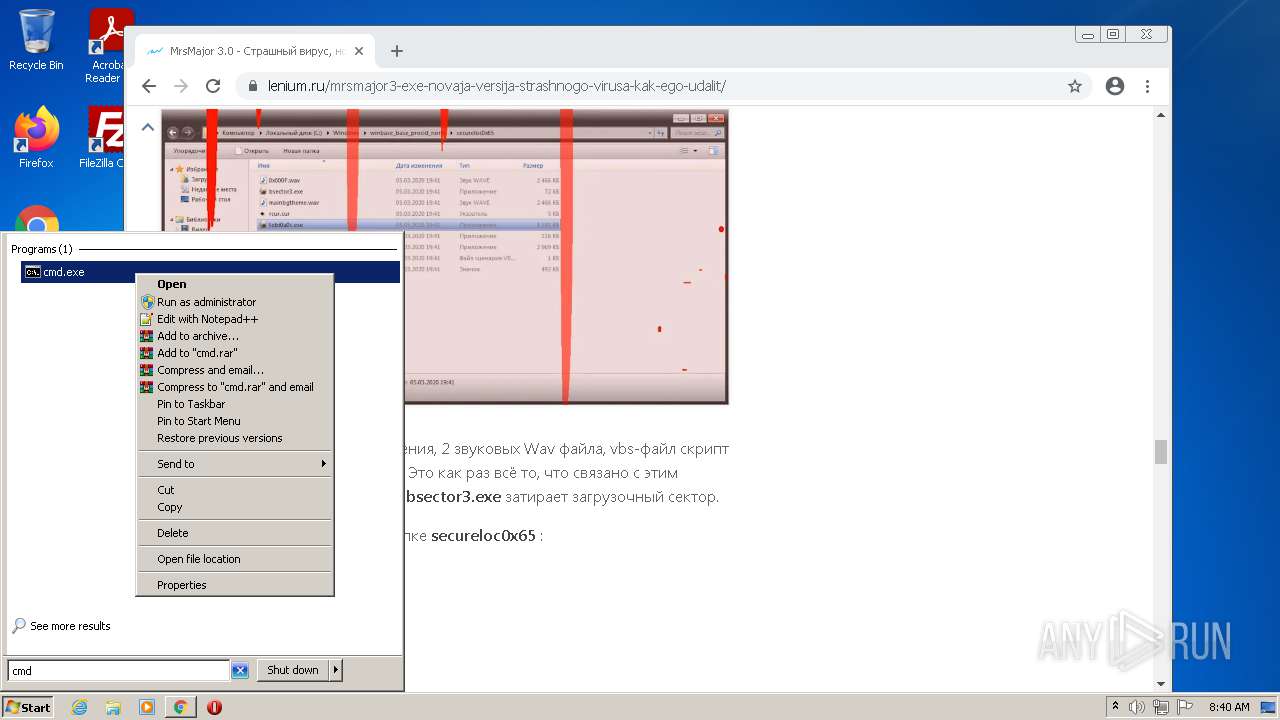Viewport: 1280px width, 720px height.
Task: Click the scroll-to-top chevron on page
Action: click(x=147, y=127)
